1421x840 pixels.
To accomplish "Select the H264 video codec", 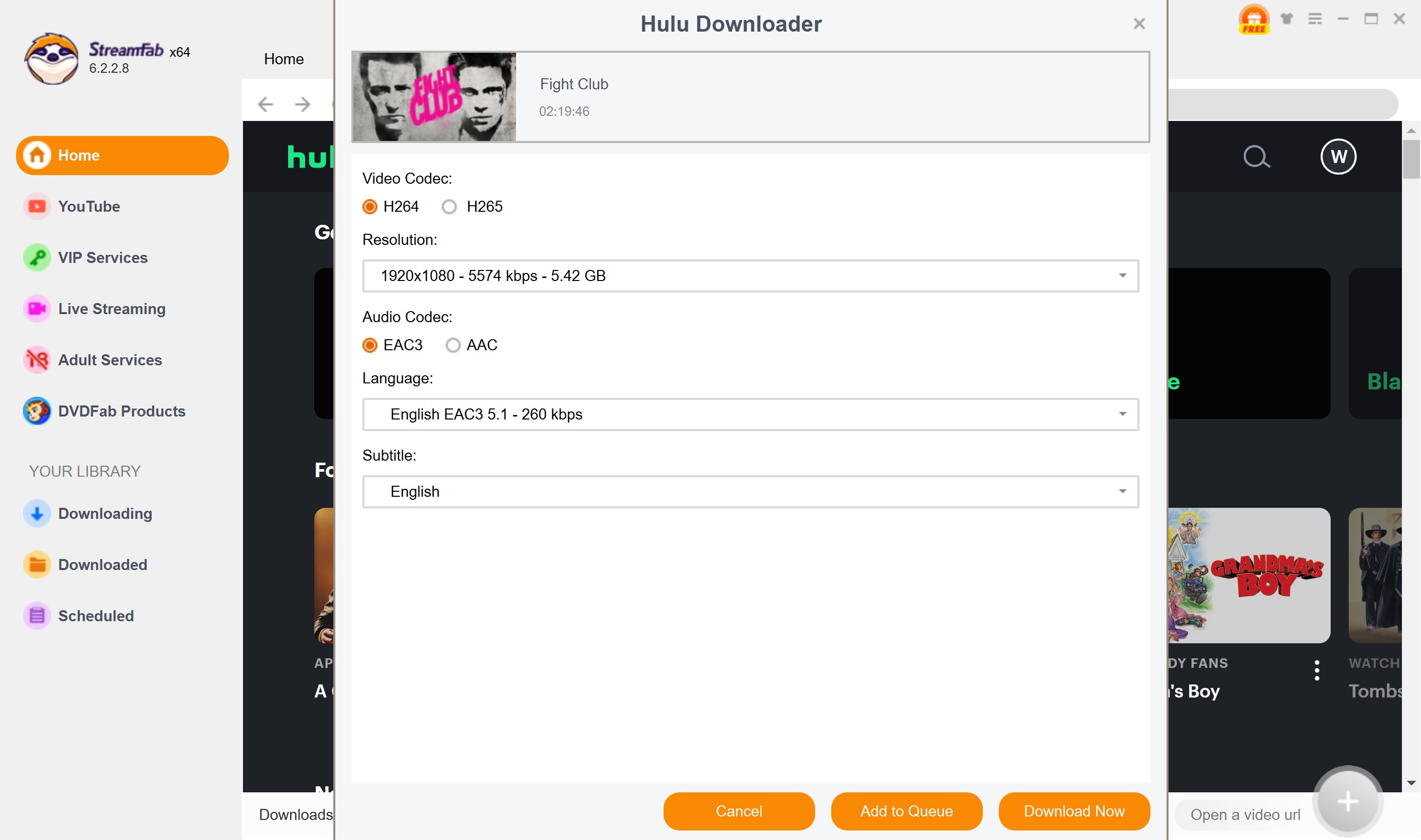I will click(370, 207).
